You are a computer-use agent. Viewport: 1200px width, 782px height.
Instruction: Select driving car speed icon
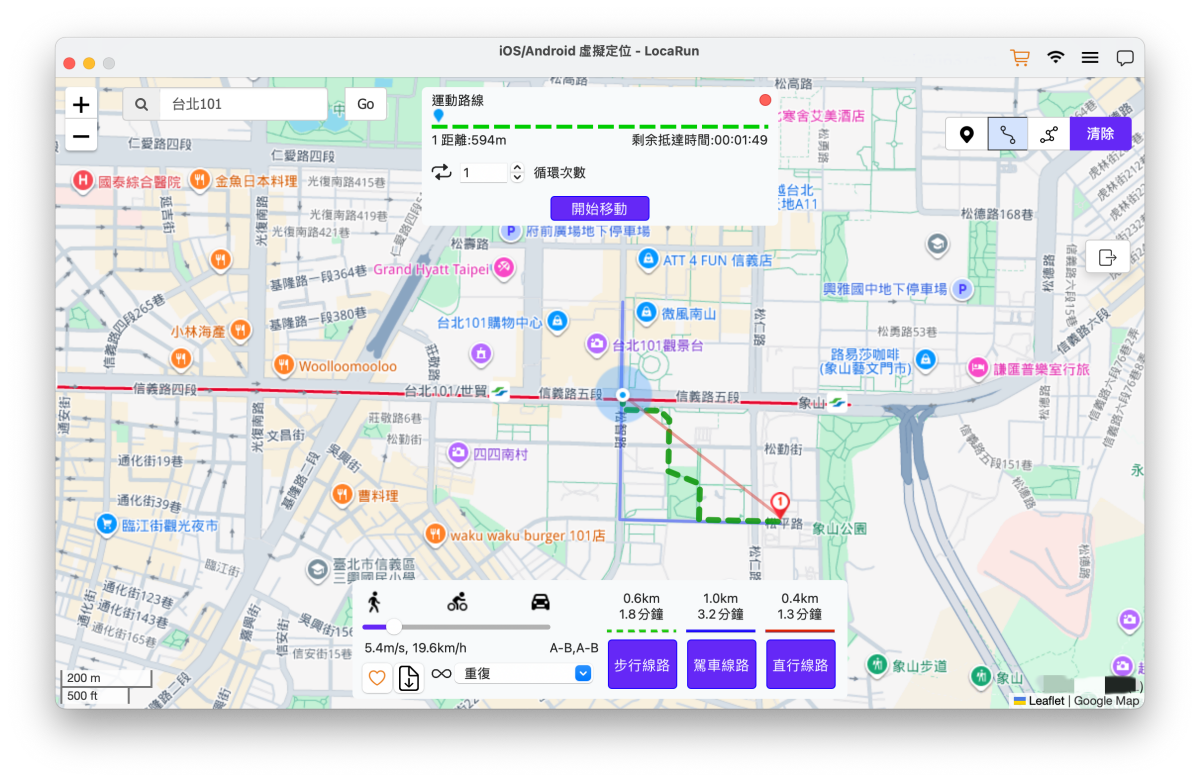pos(540,602)
